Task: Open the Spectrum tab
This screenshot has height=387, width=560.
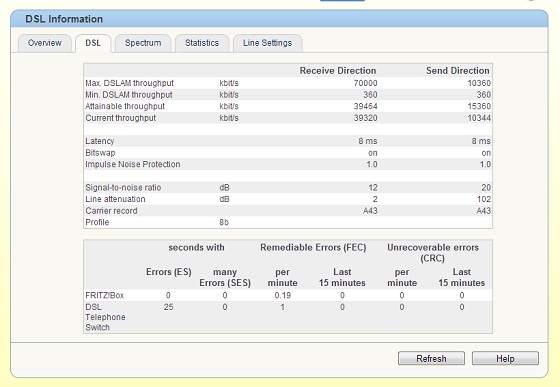Action: coord(143,43)
